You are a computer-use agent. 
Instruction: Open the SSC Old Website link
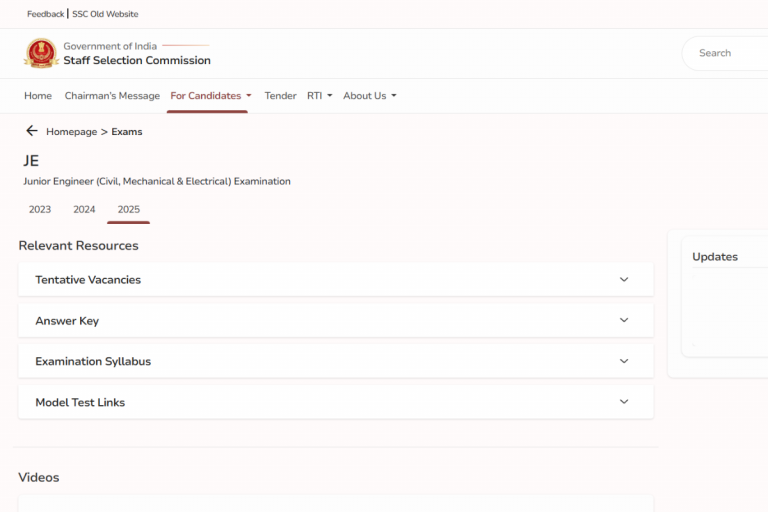[105, 14]
